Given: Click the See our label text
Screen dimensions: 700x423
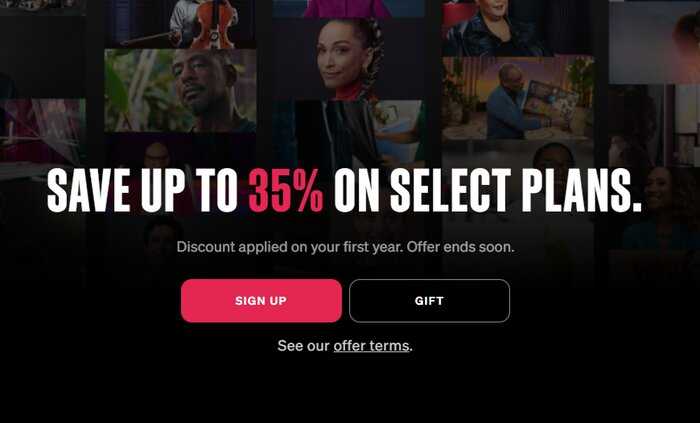Looking at the screenshot, I should tap(304, 346).
